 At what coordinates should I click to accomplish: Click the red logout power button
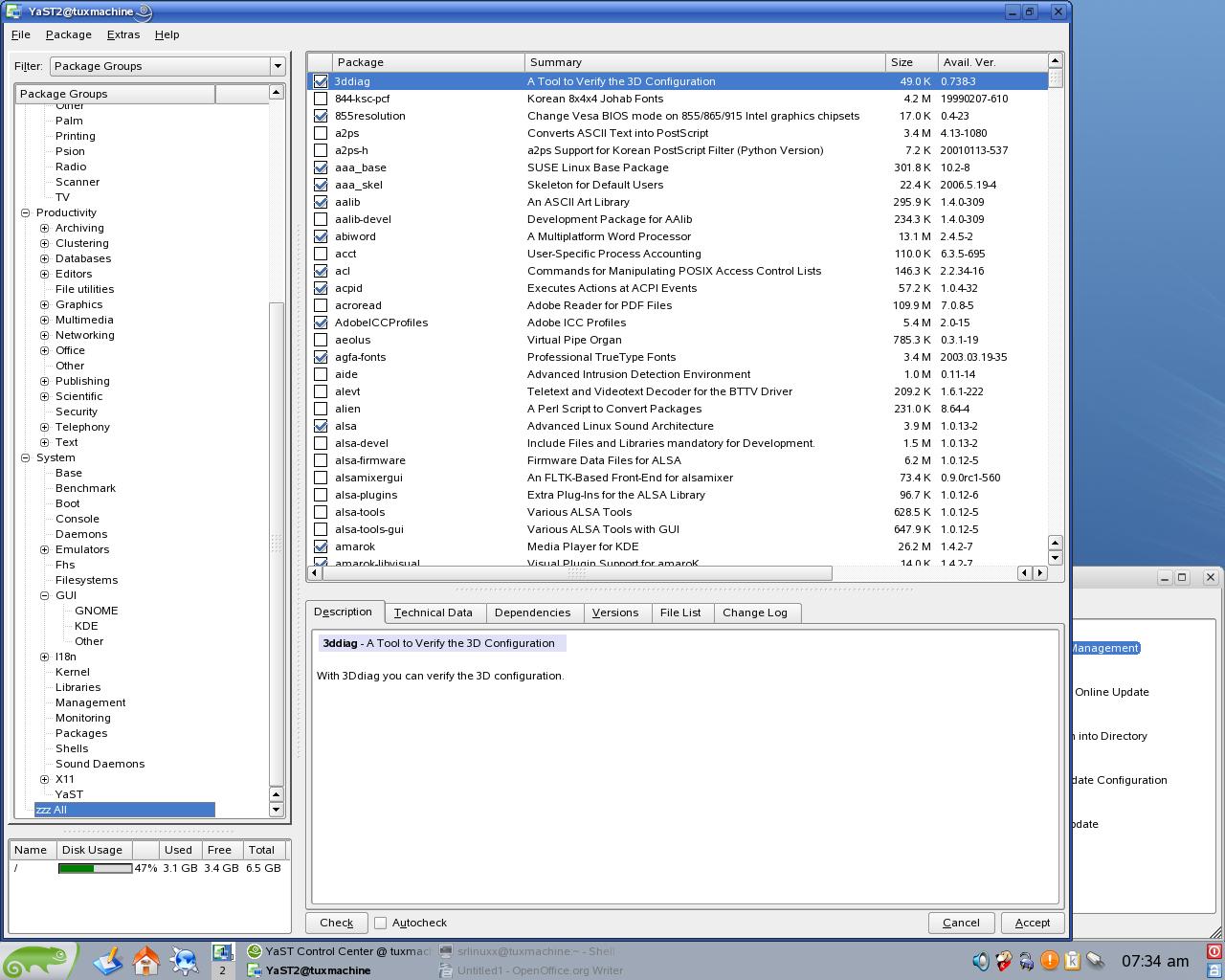click(1214, 951)
